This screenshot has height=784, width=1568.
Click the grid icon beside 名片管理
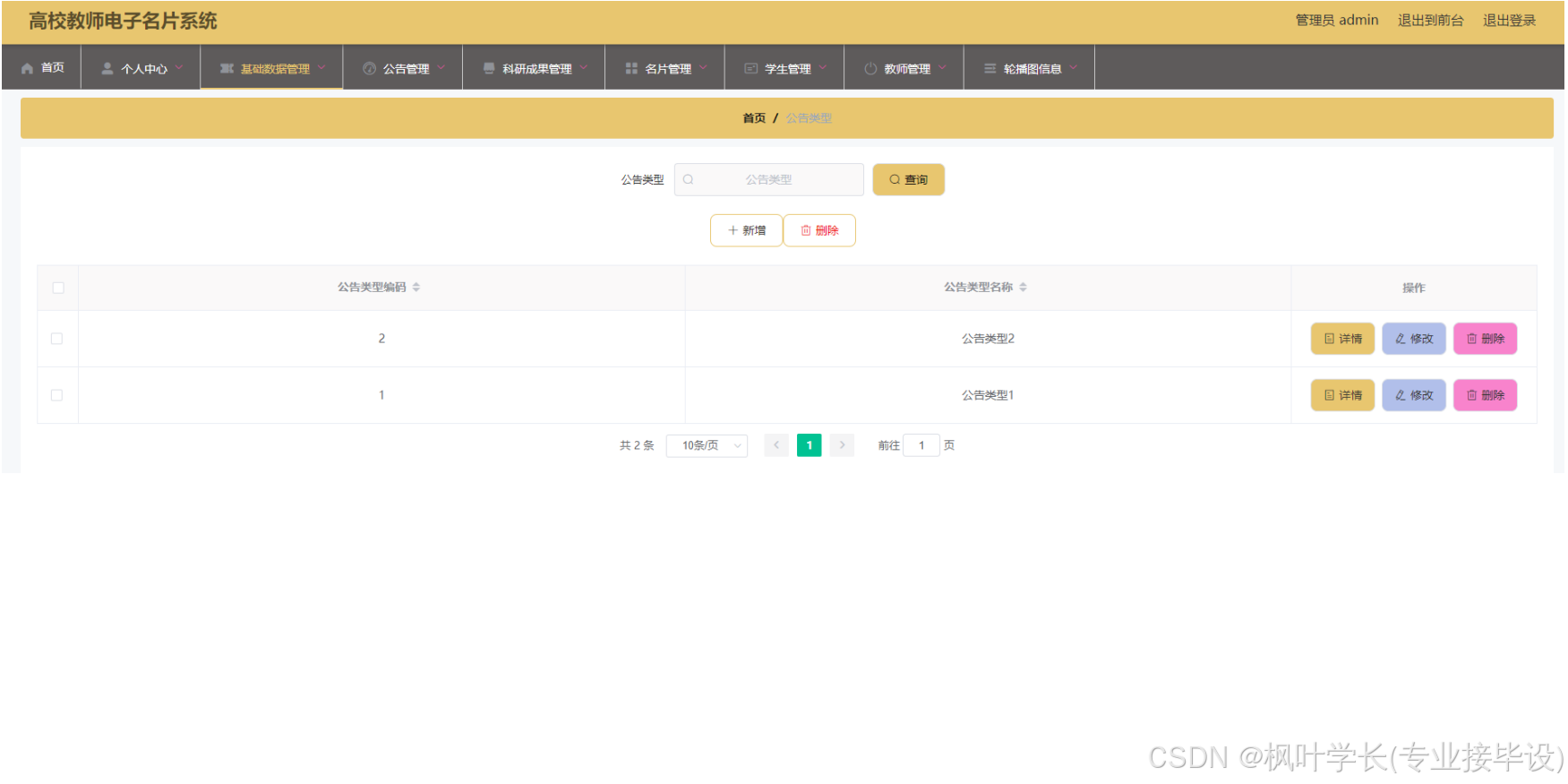click(631, 68)
